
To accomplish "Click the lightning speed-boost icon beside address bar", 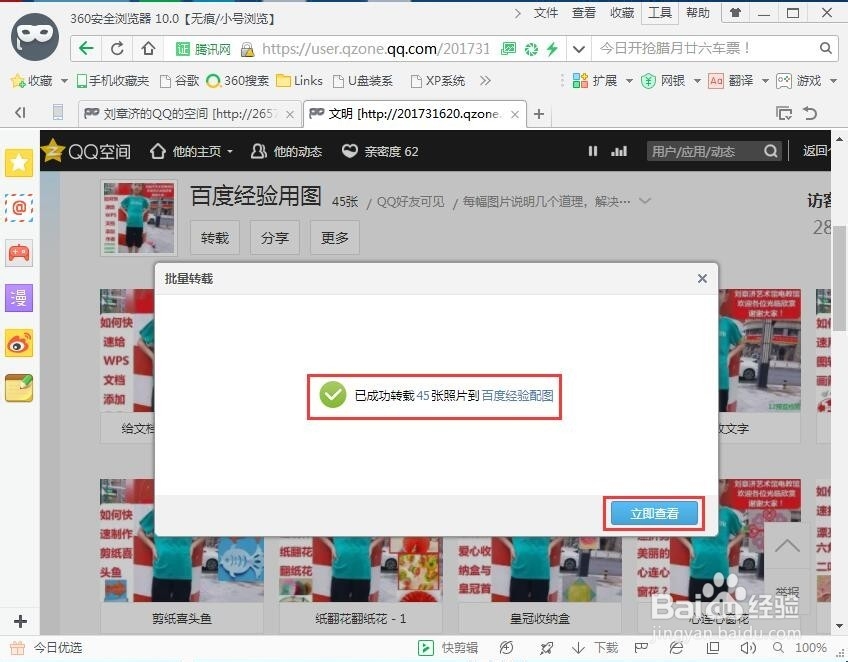I will (x=552, y=47).
